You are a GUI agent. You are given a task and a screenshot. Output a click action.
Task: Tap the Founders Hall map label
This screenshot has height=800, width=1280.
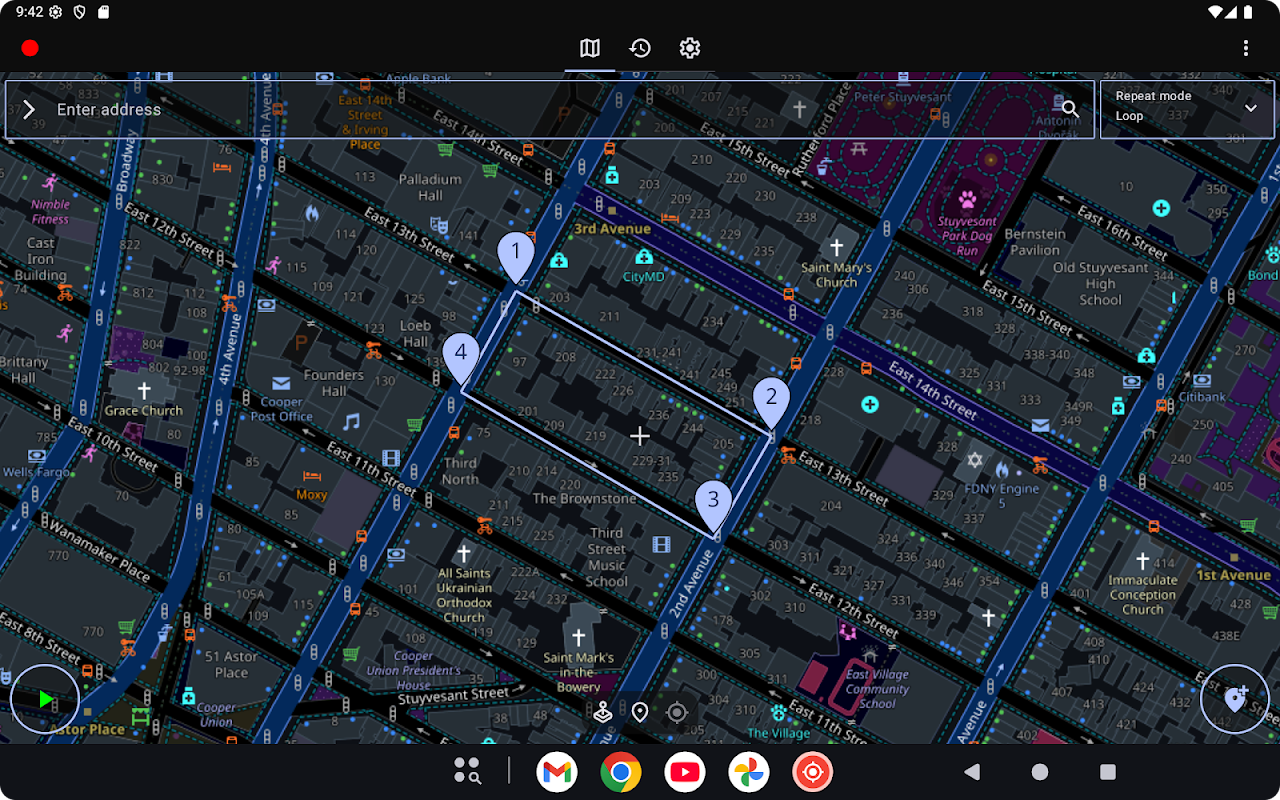pyautogui.click(x=334, y=383)
